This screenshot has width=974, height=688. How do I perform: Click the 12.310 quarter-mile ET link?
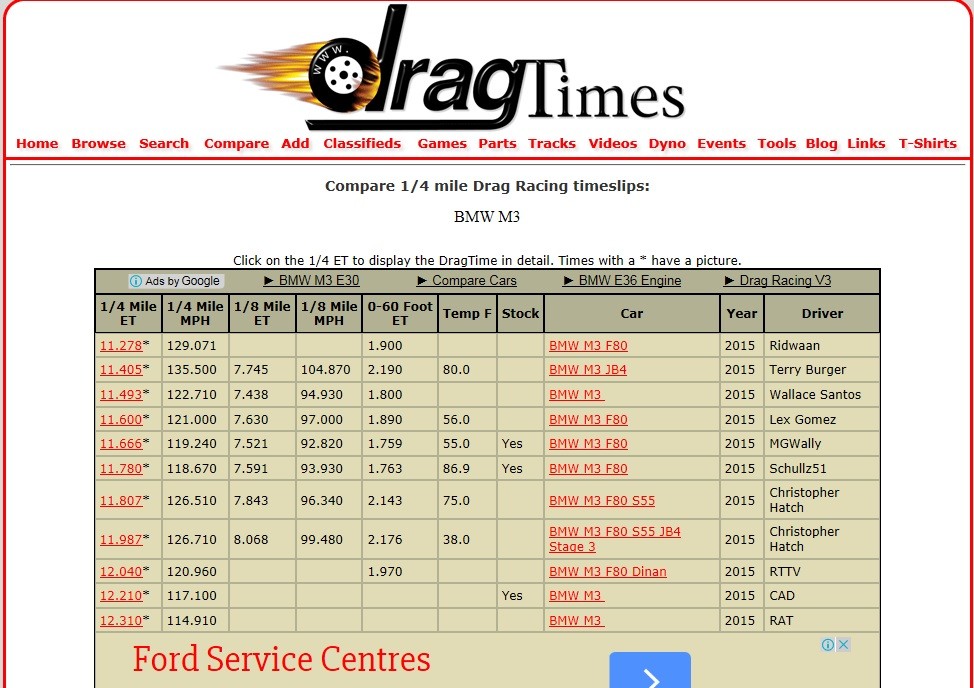coord(123,620)
